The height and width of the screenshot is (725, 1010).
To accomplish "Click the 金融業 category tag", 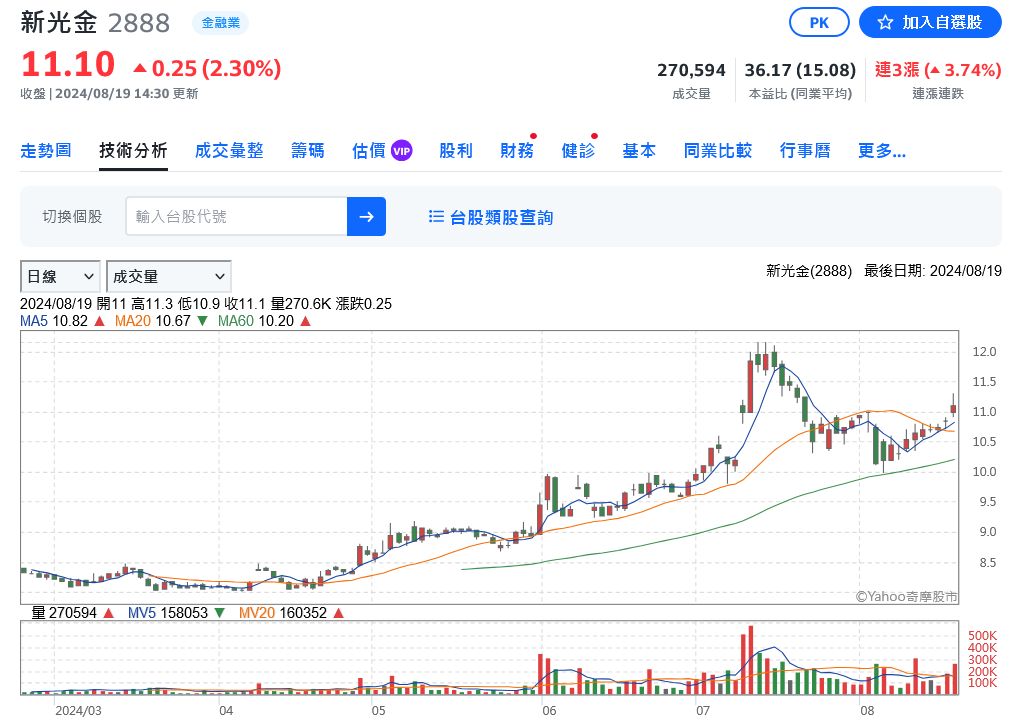I will 220,23.
